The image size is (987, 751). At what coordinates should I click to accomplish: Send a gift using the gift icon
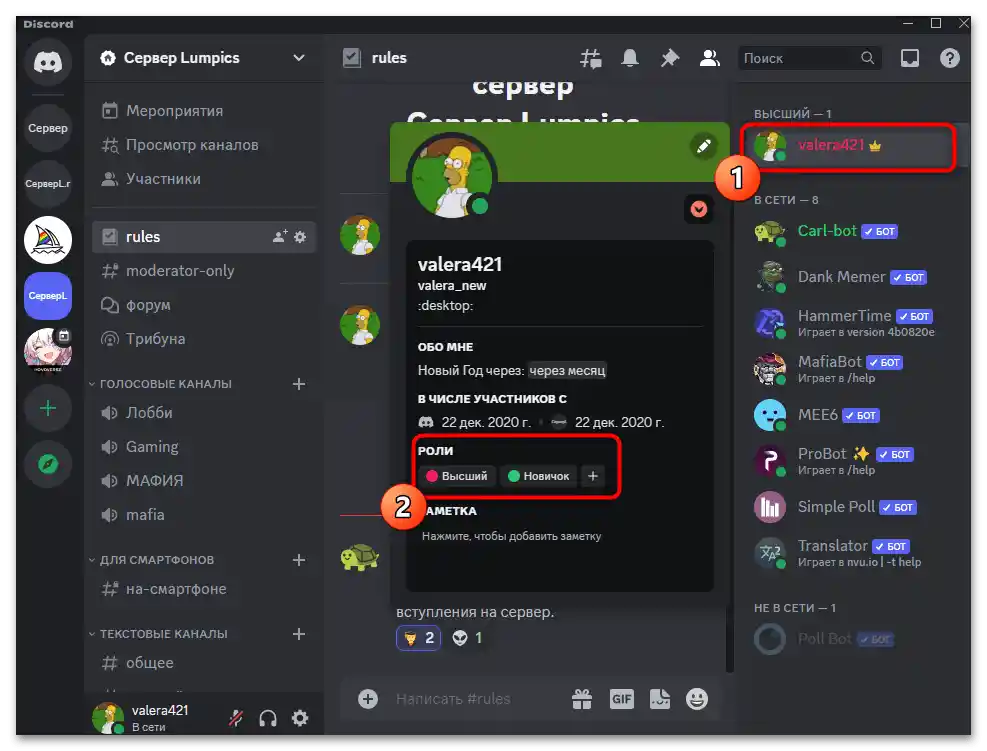coord(582,699)
